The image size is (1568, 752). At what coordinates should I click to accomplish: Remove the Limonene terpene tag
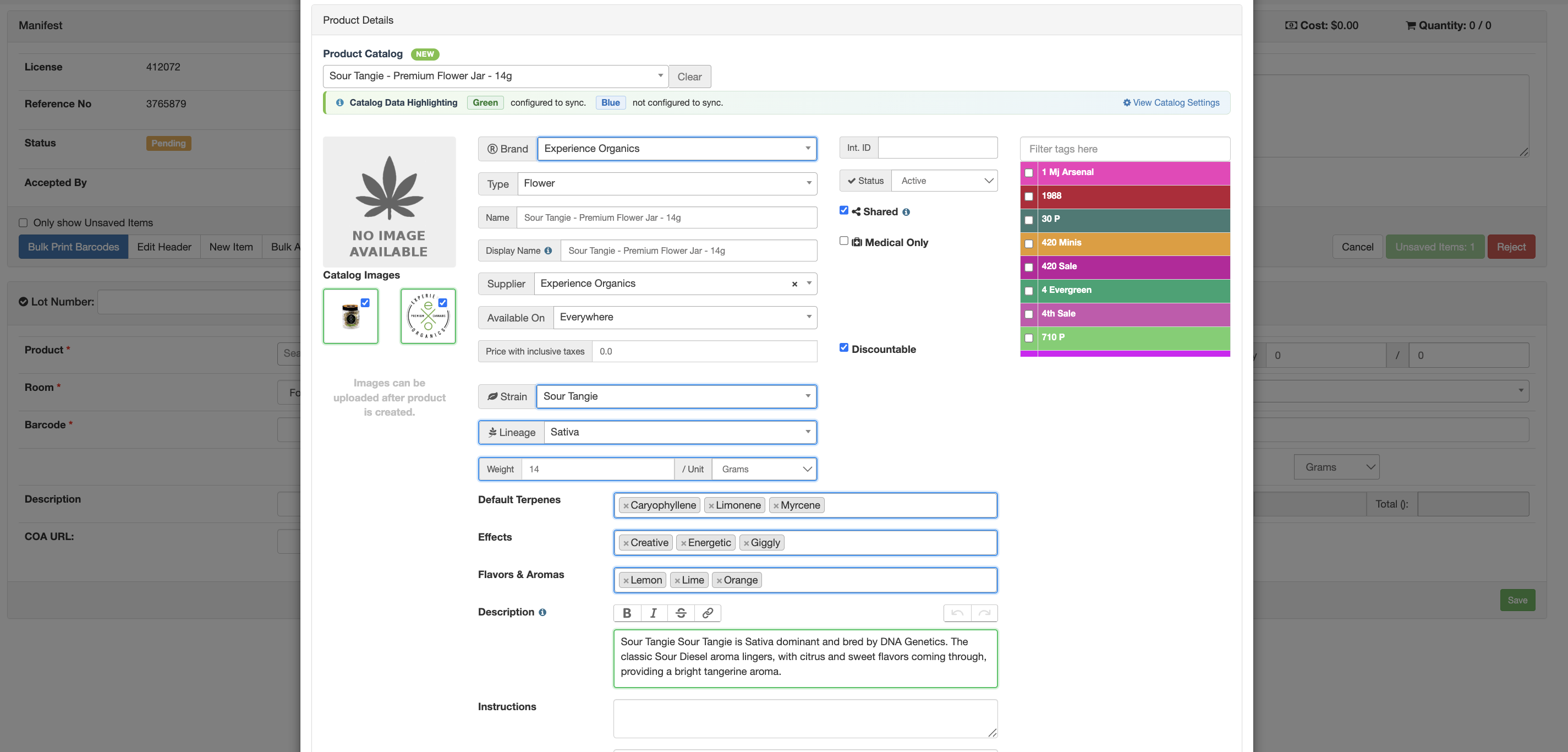[x=711, y=505]
